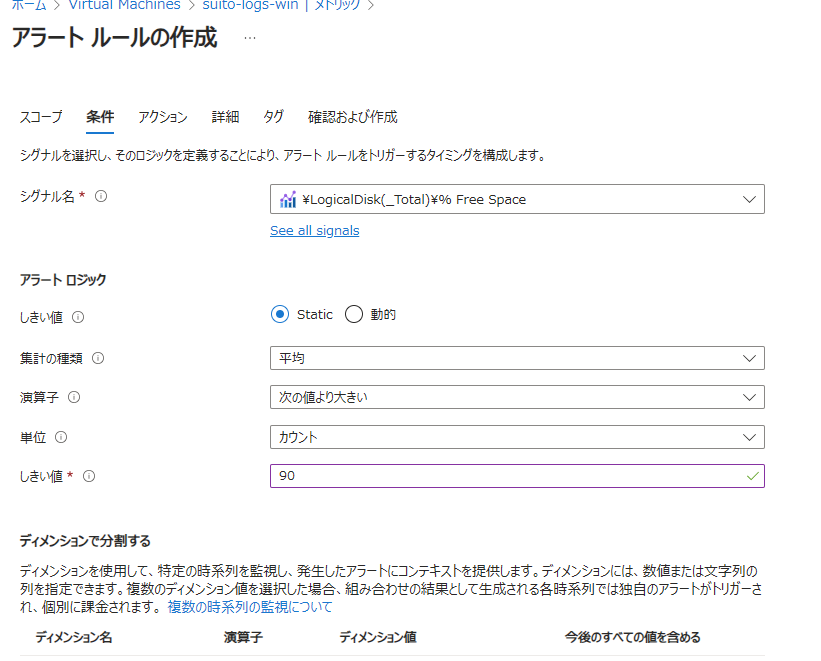
Task: Open the 演算子 dropdown
Action: click(517, 397)
